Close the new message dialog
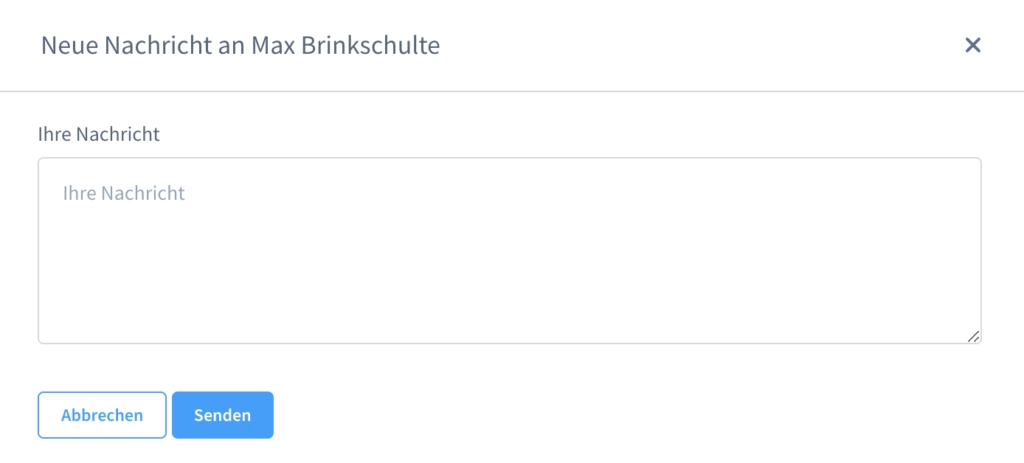Viewport: 1024px width, 463px height. (972, 45)
